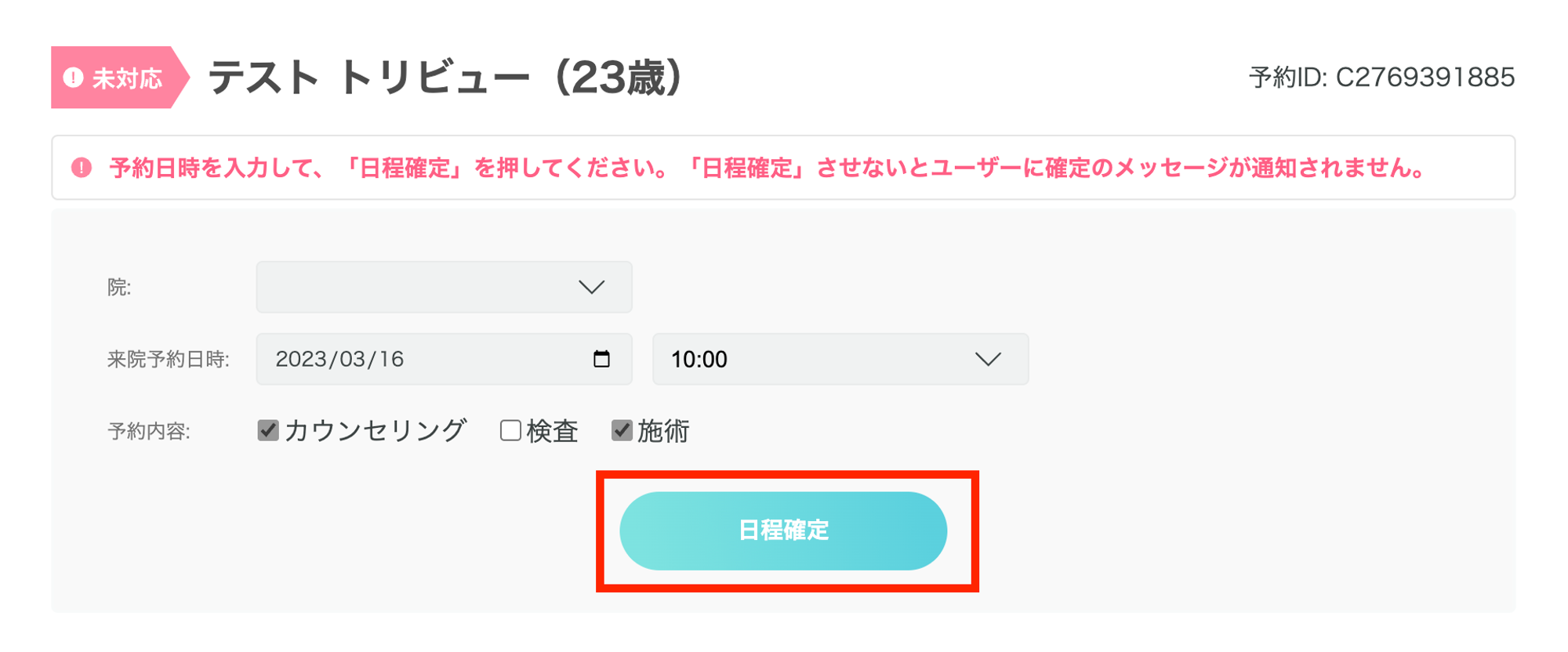Check the 検査 checkbox
Viewport: 1568px width, 652px height.
[510, 430]
